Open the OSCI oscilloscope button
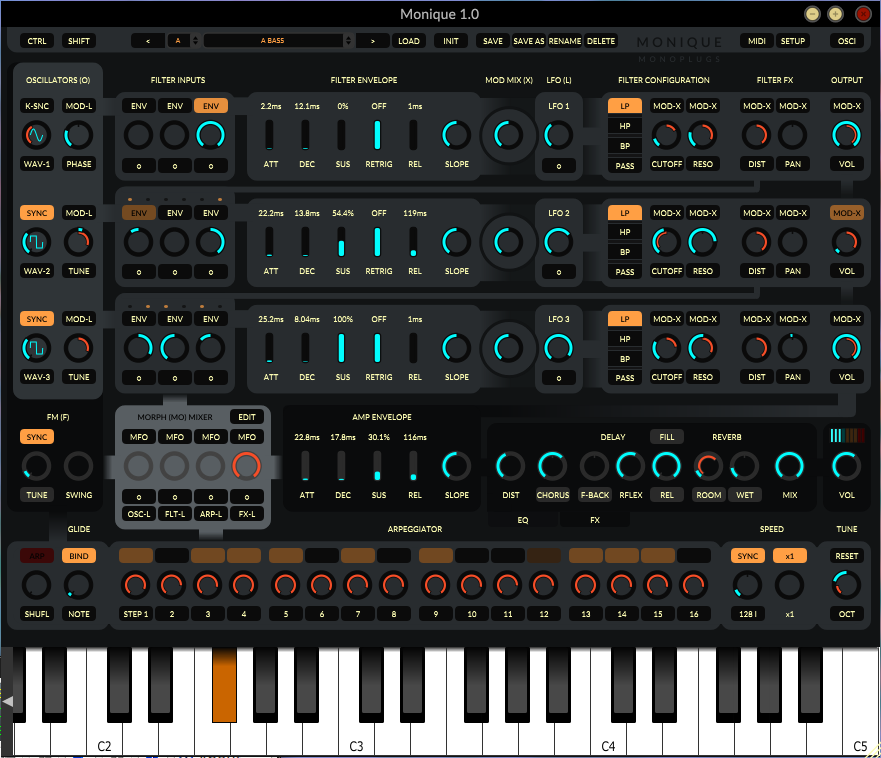The image size is (881, 758). (x=847, y=41)
